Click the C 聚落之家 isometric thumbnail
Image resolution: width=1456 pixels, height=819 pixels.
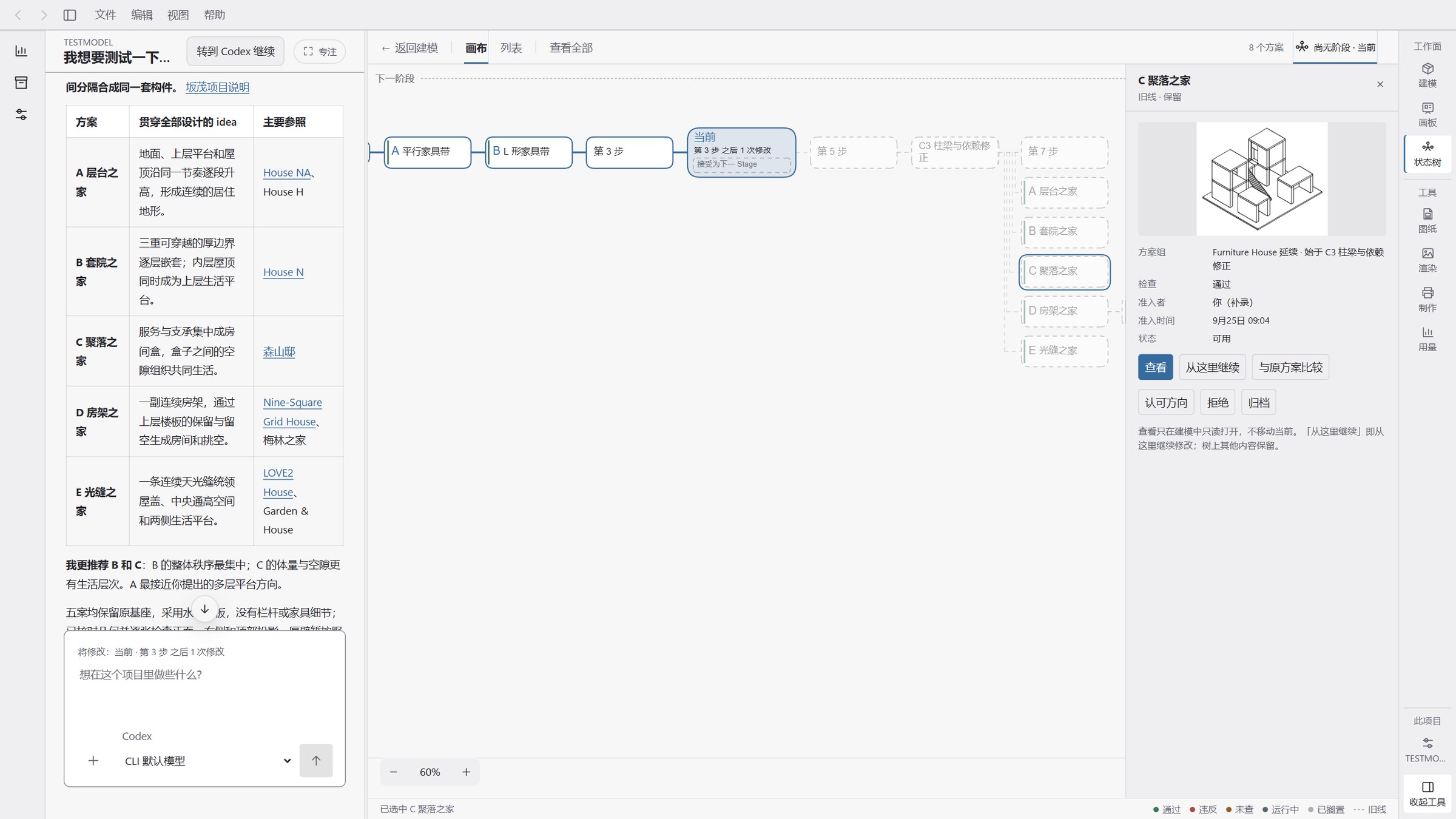click(x=1261, y=179)
